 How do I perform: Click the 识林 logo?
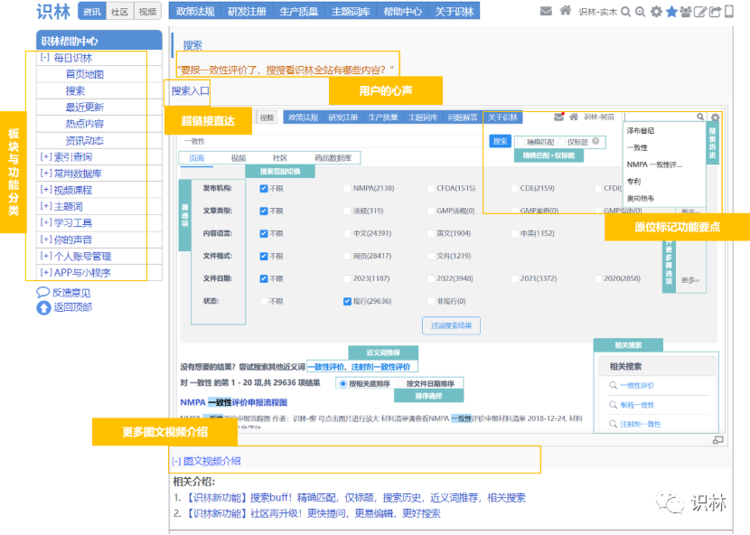[x=53, y=11]
